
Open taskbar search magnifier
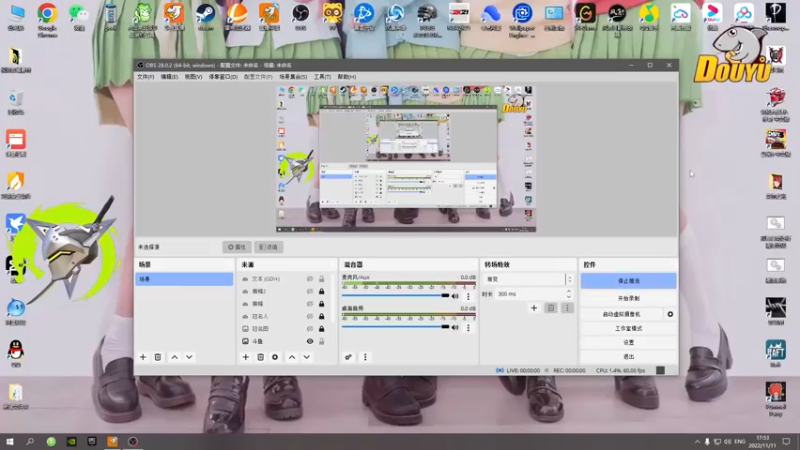[30, 441]
